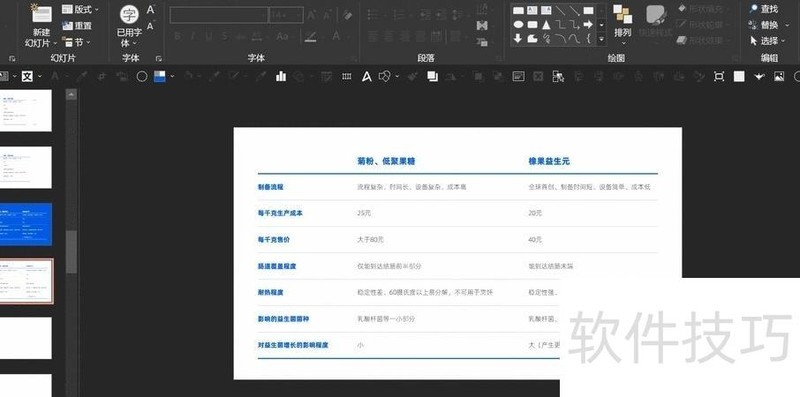Open the 版式 layout dropdown
Image resolution: width=800 pixels, height=397 pixels.
[80, 9]
